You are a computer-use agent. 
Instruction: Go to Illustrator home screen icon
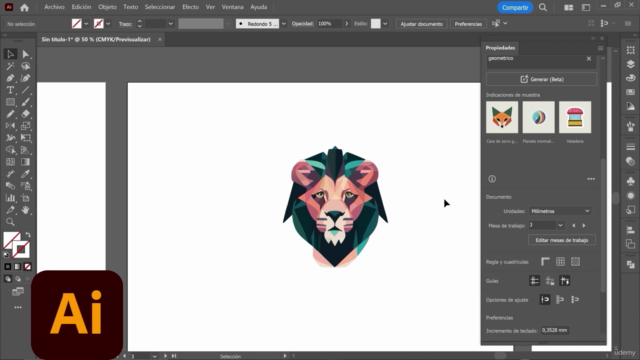[24, 7]
